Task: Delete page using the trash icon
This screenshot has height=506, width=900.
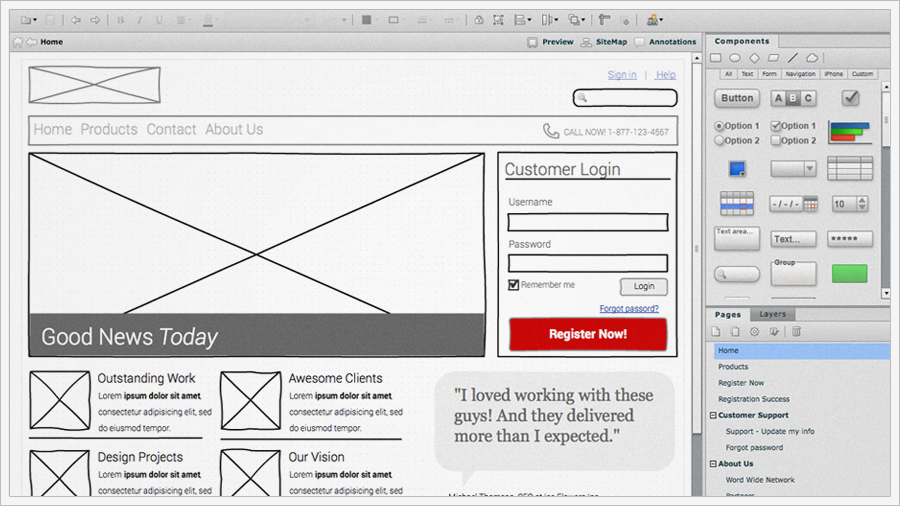Action: pyautogui.click(x=796, y=332)
